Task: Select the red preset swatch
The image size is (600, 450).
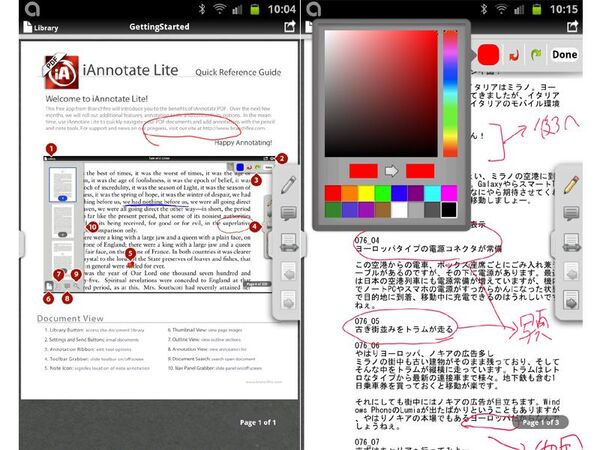Action: (333, 193)
